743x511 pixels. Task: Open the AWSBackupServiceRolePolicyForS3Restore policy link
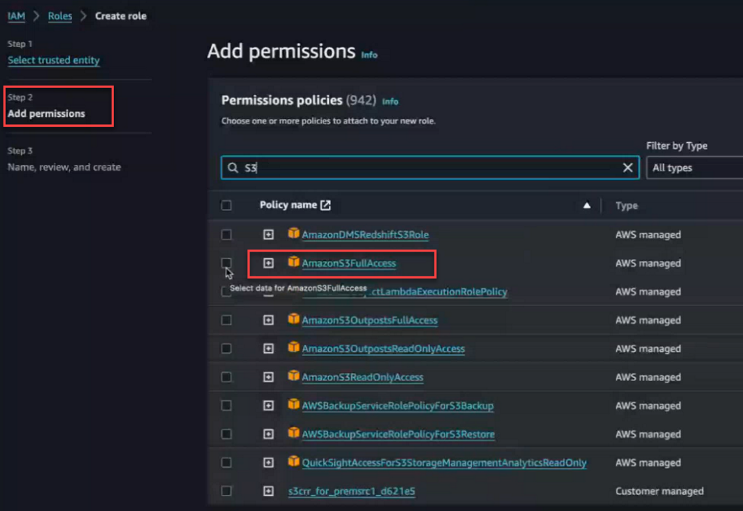coord(398,434)
